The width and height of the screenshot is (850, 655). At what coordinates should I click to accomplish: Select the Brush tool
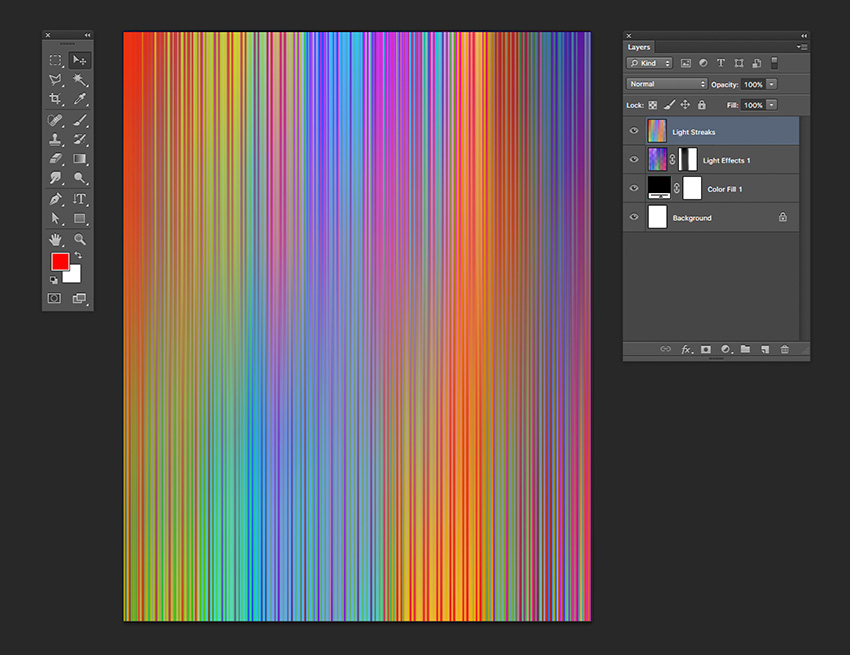80,120
